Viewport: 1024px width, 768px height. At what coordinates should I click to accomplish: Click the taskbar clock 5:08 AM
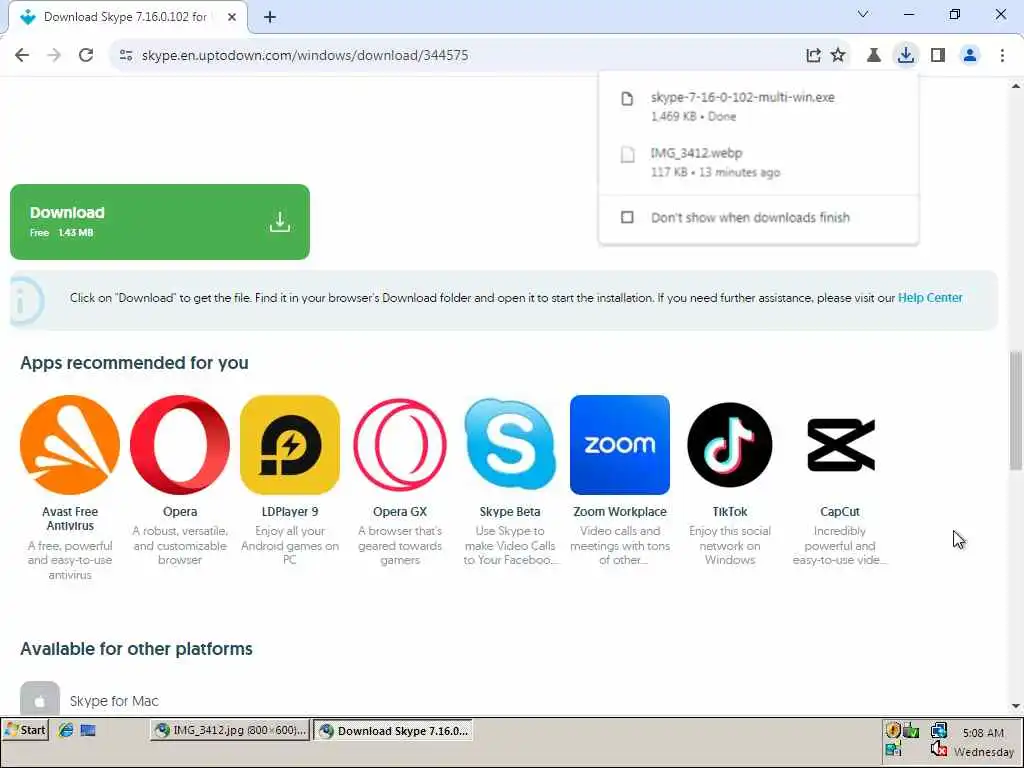[983, 733]
